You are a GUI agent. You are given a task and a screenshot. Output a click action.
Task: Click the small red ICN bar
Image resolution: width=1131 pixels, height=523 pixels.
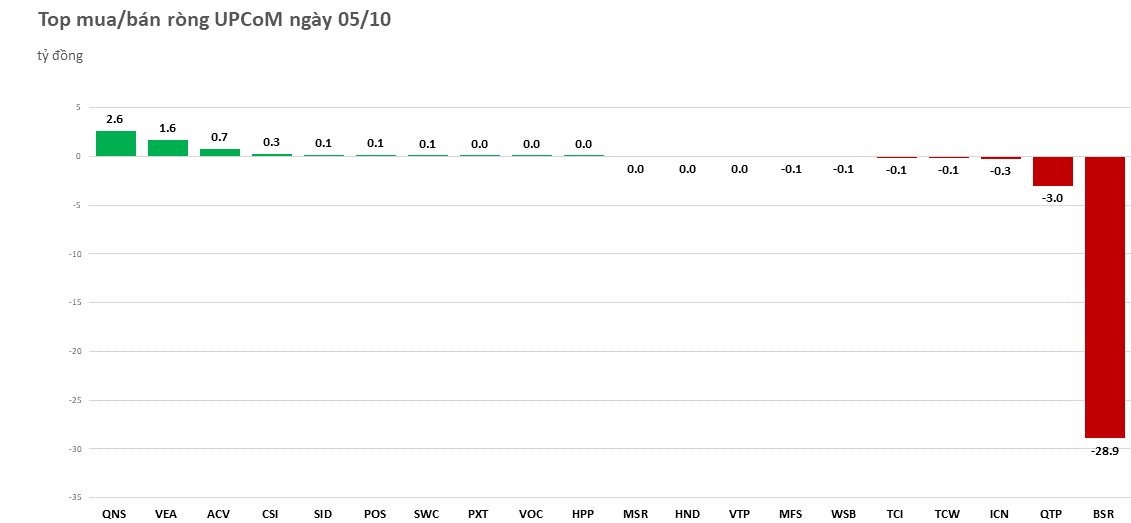click(1000, 158)
